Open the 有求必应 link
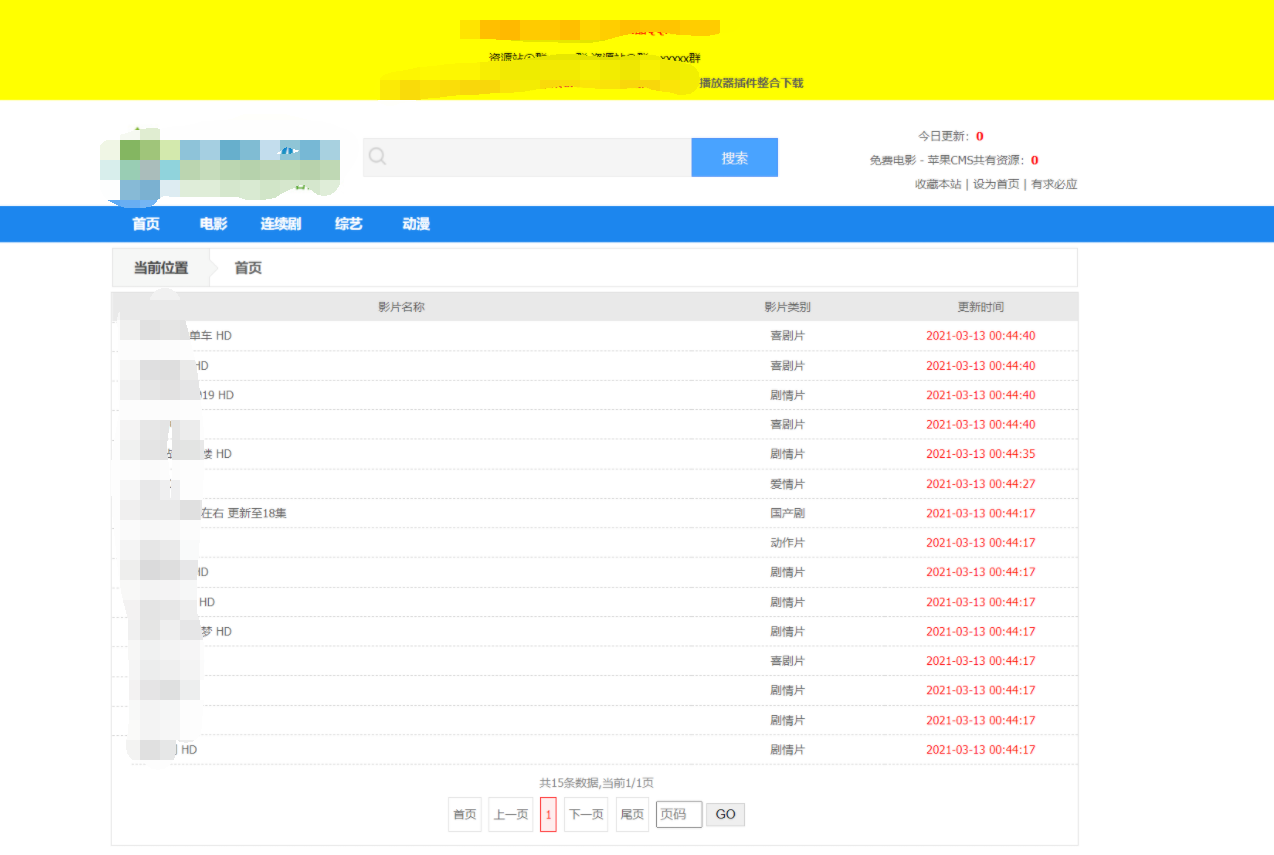Viewport: 1274px width, 855px height. 1054,184
